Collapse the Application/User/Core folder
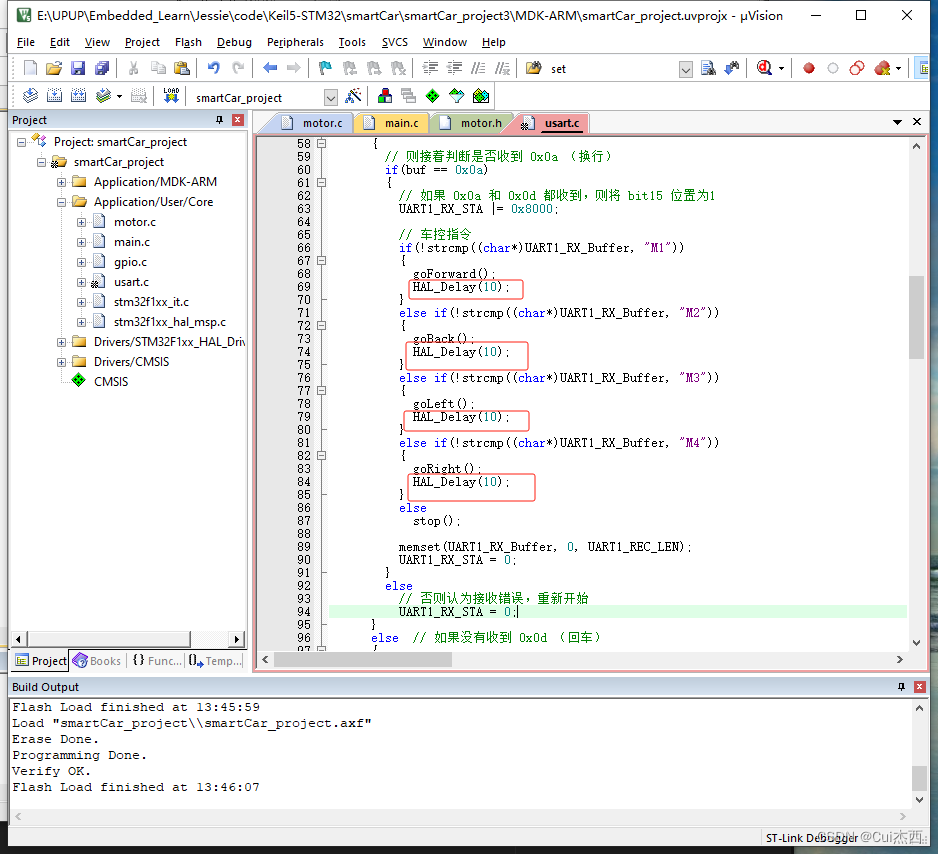Image resolution: width=938 pixels, height=854 pixels. 61,202
